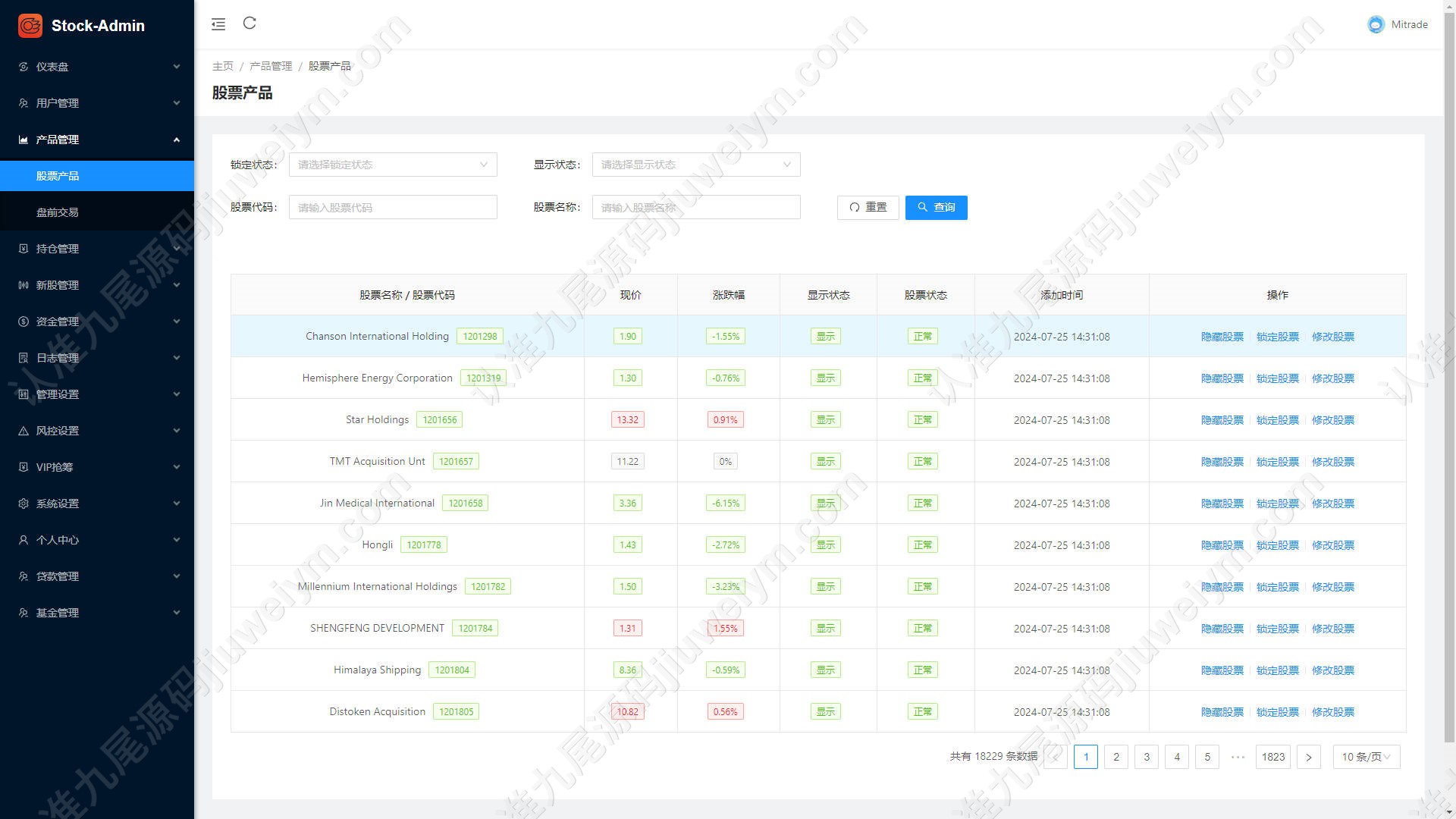Click 修改股票 for Hongli row
Screen dimensions: 1456x819
coord(1332,545)
